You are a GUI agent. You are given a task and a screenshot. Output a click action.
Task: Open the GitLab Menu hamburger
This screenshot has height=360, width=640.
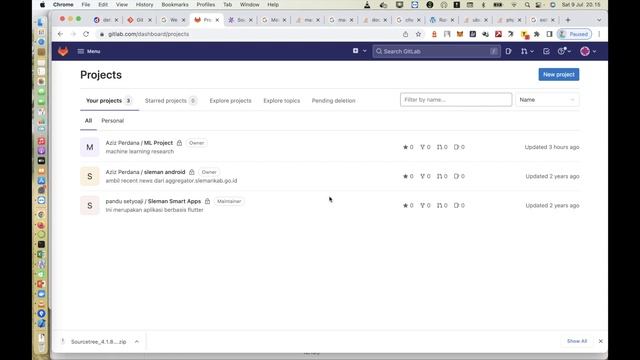[x=89, y=51]
